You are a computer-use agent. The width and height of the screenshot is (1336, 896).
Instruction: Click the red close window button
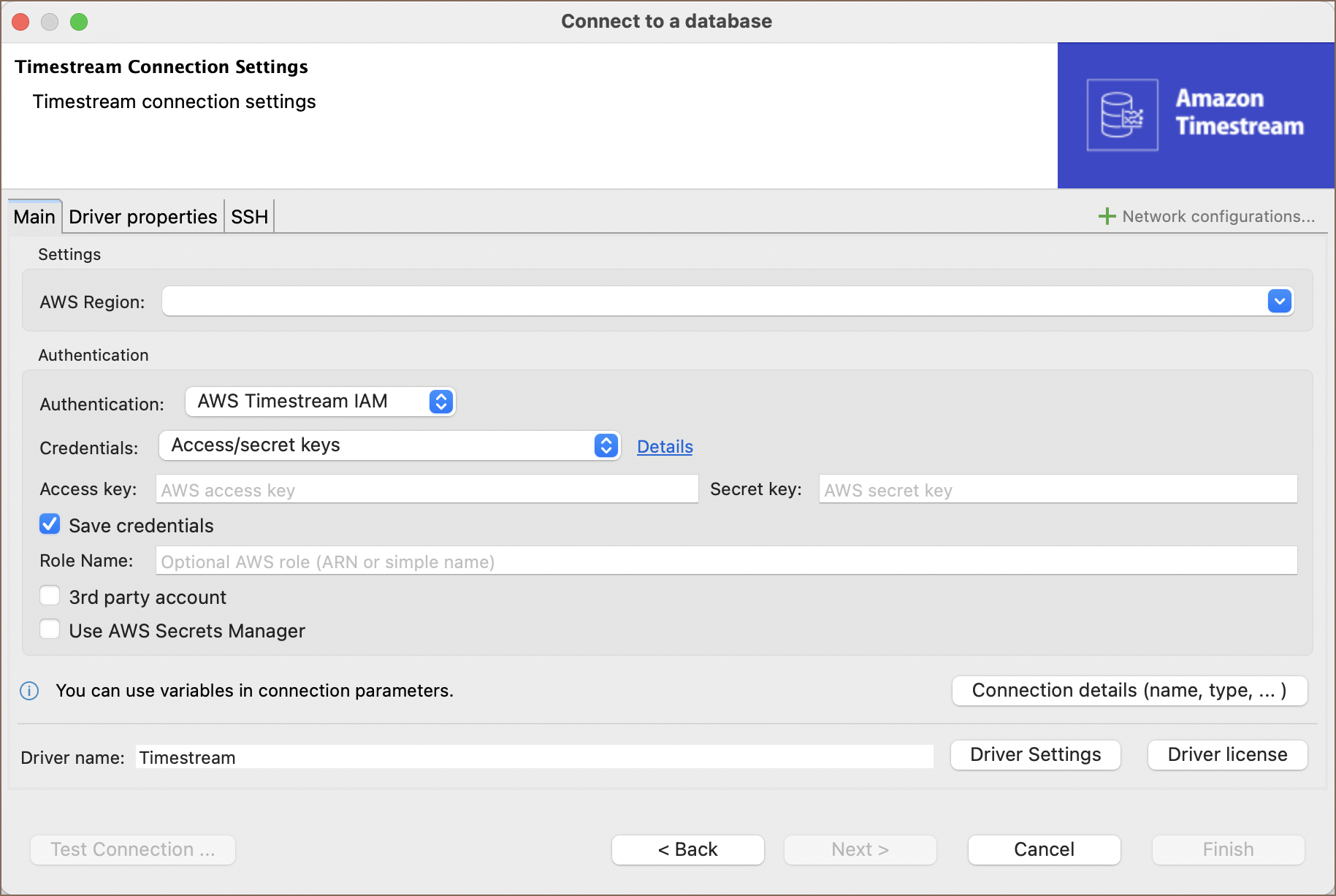(21, 22)
